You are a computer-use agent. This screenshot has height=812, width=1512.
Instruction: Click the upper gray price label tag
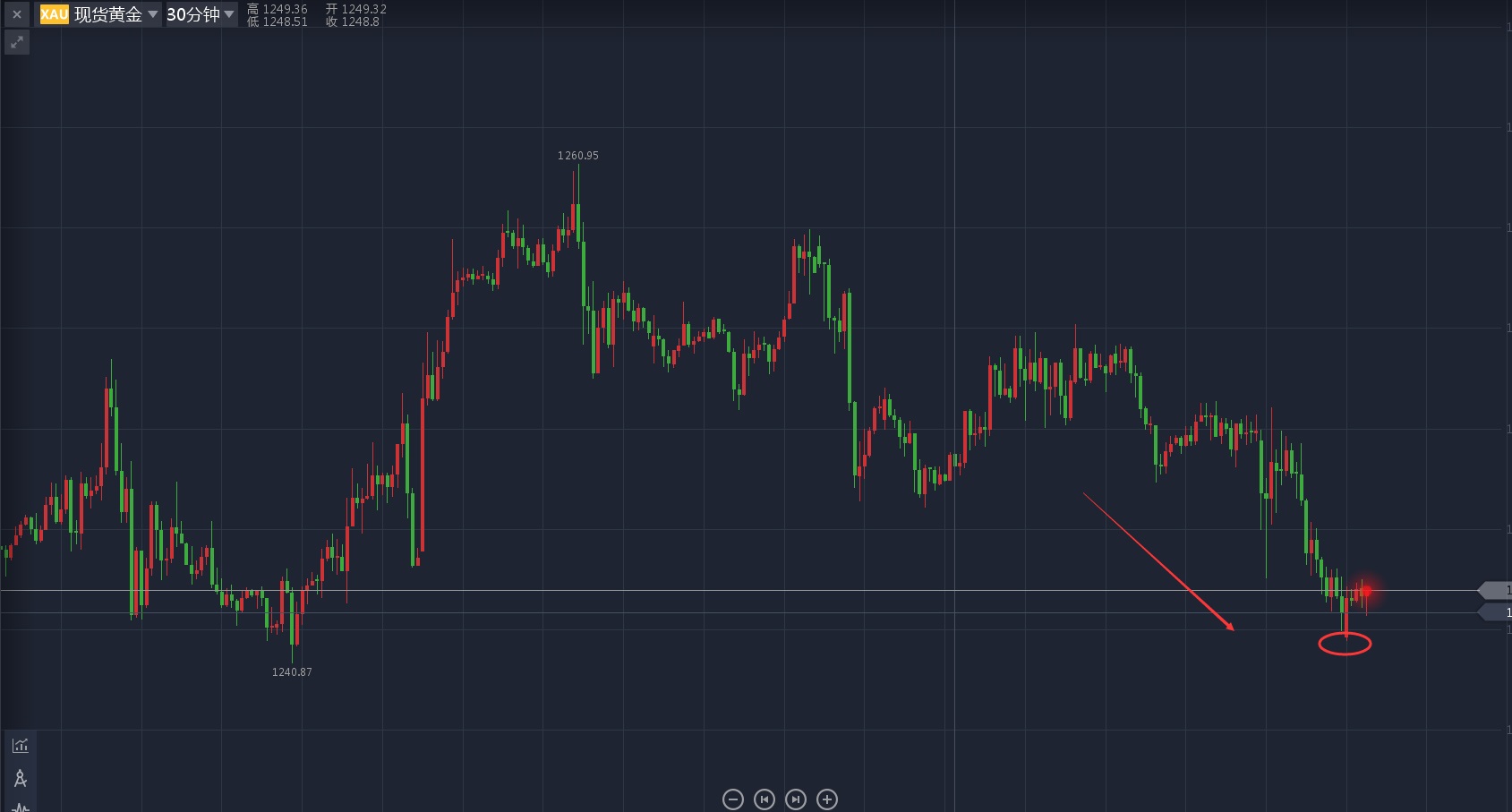click(1495, 590)
